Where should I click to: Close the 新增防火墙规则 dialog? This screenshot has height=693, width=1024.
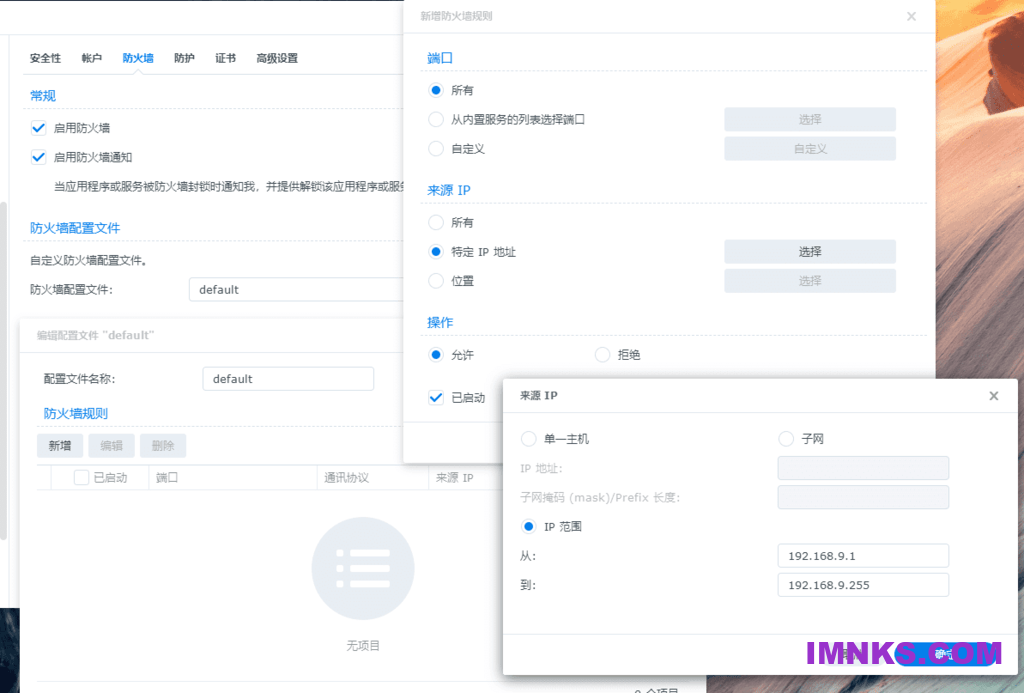pos(911,16)
